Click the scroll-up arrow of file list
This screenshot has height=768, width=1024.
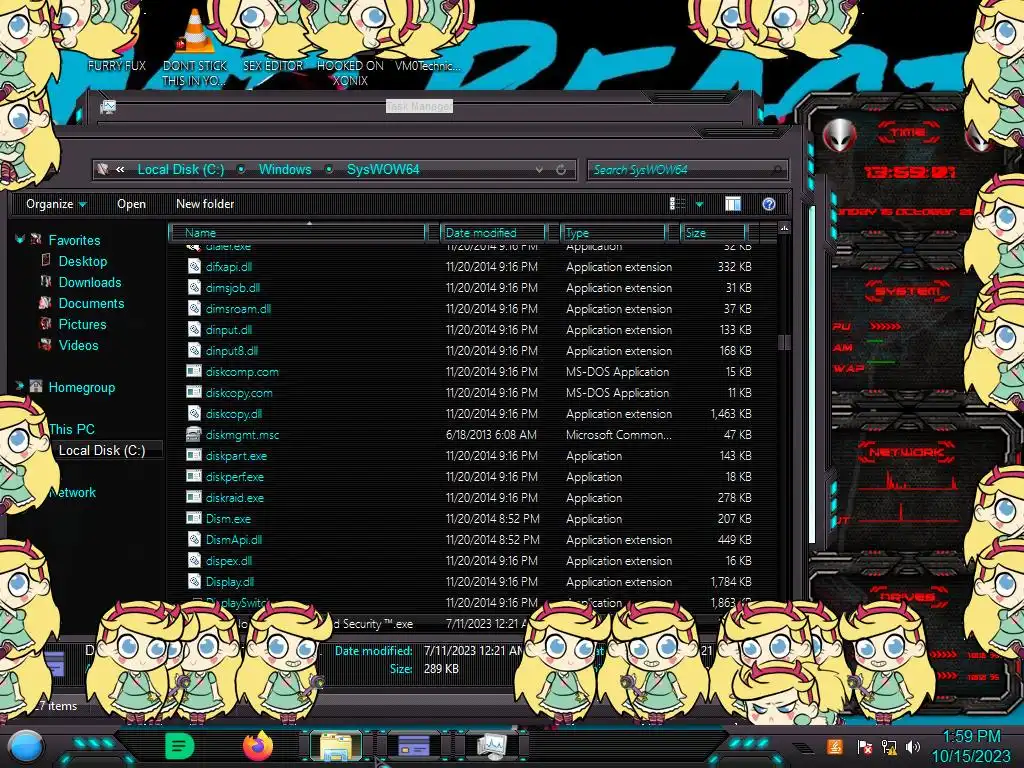(x=784, y=228)
